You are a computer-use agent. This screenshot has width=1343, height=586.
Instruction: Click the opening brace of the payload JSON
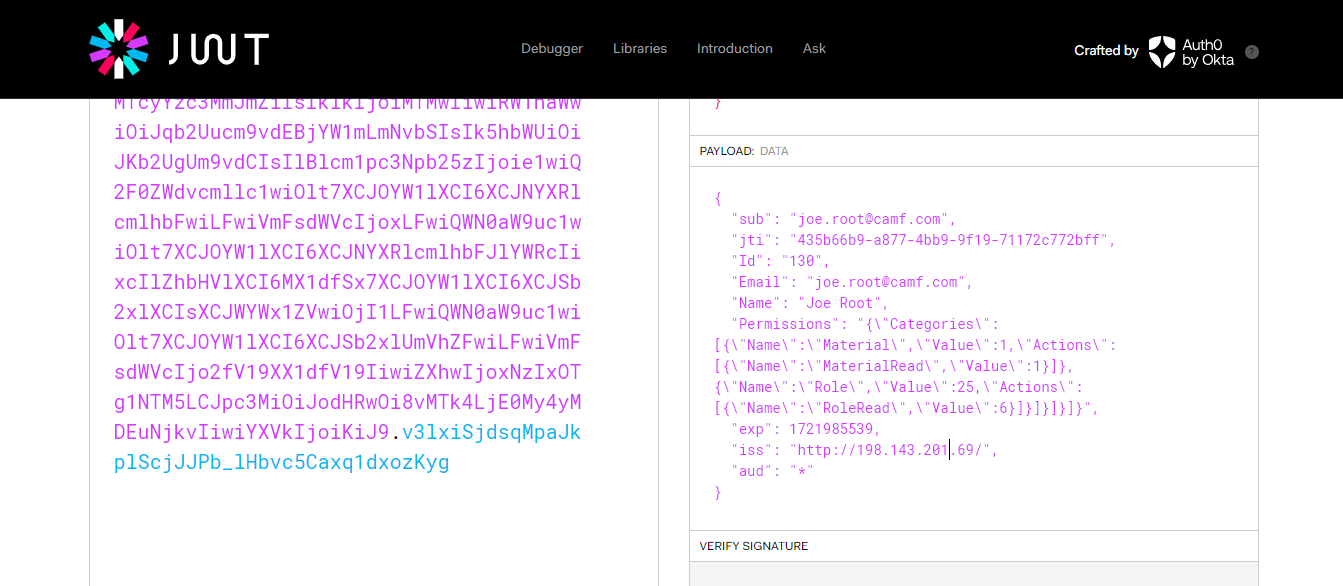[x=718, y=198]
